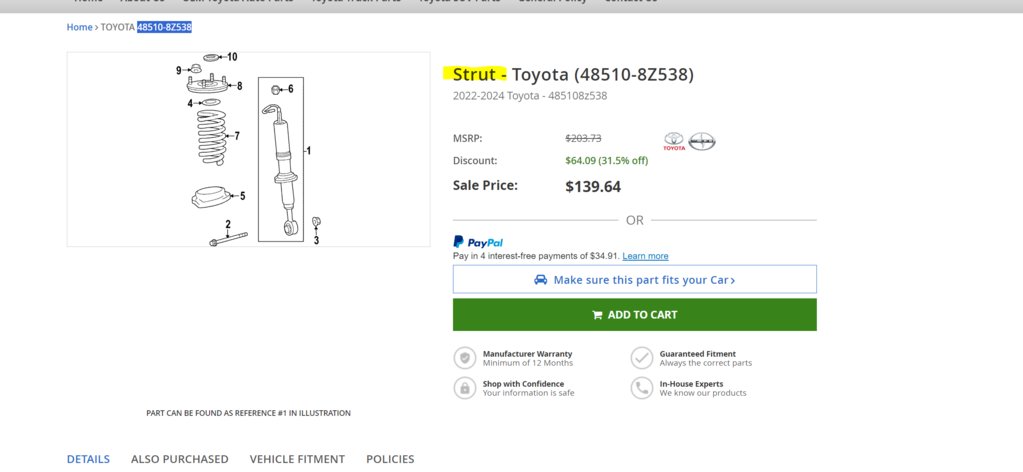This screenshot has height=472, width=1023.
Task: Click the In-House Experts phone icon
Action: tap(642, 388)
